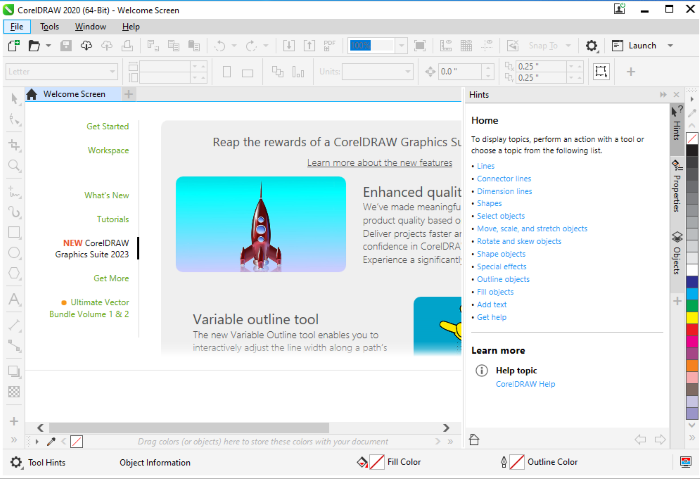Open the zoom level dropdown

coord(401,46)
